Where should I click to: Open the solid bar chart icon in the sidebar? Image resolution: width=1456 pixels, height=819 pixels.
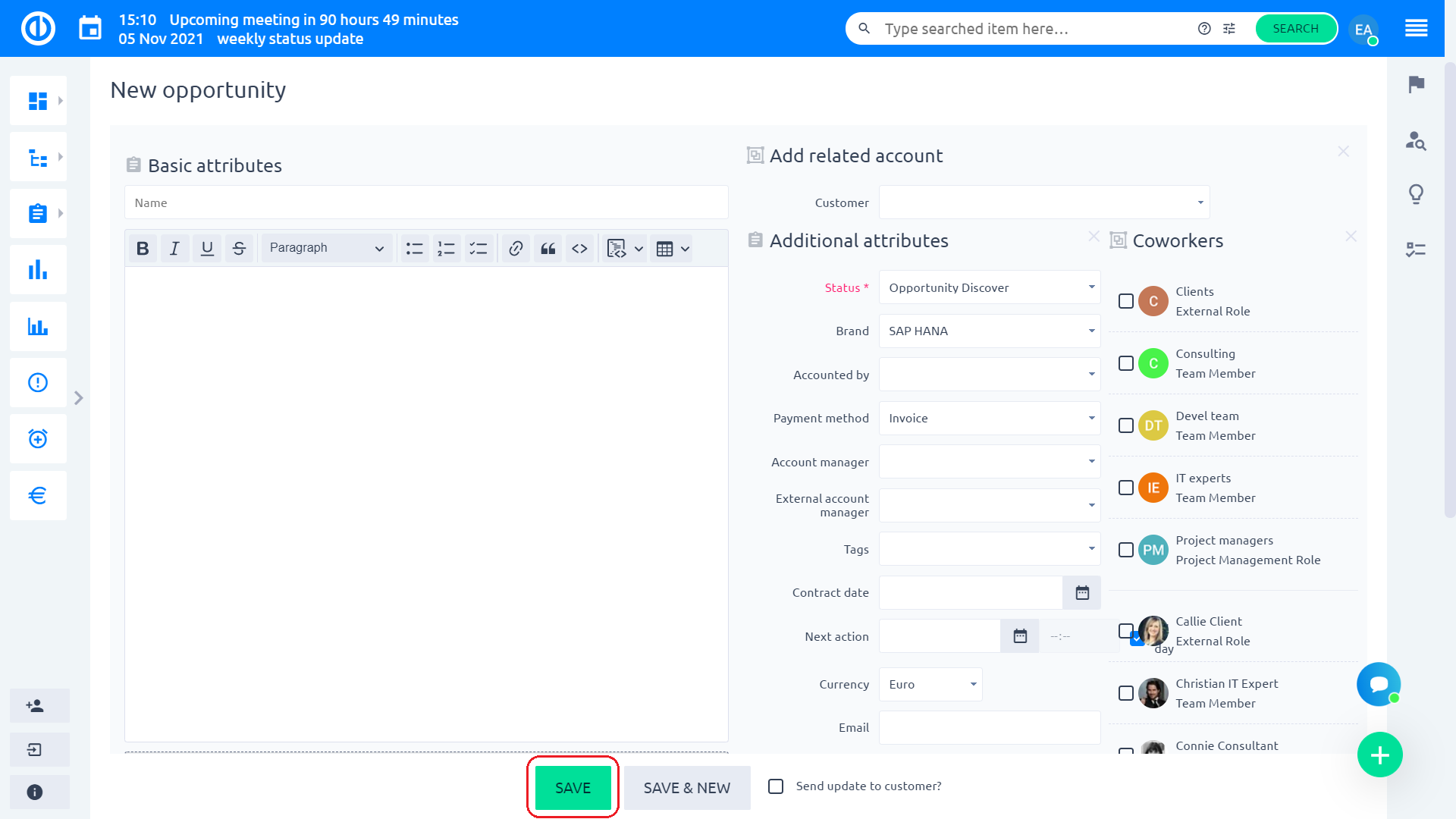click(38, 270)
